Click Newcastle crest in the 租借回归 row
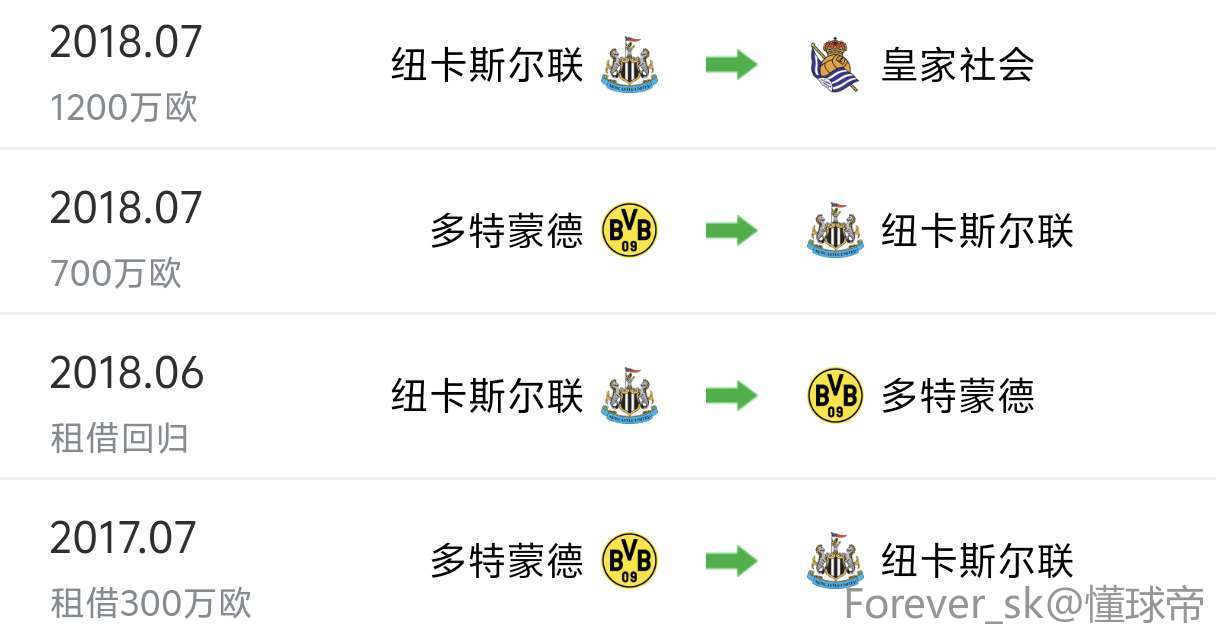Image resolution: width=1216 pixels, height=638 pixels. (630, 396)
